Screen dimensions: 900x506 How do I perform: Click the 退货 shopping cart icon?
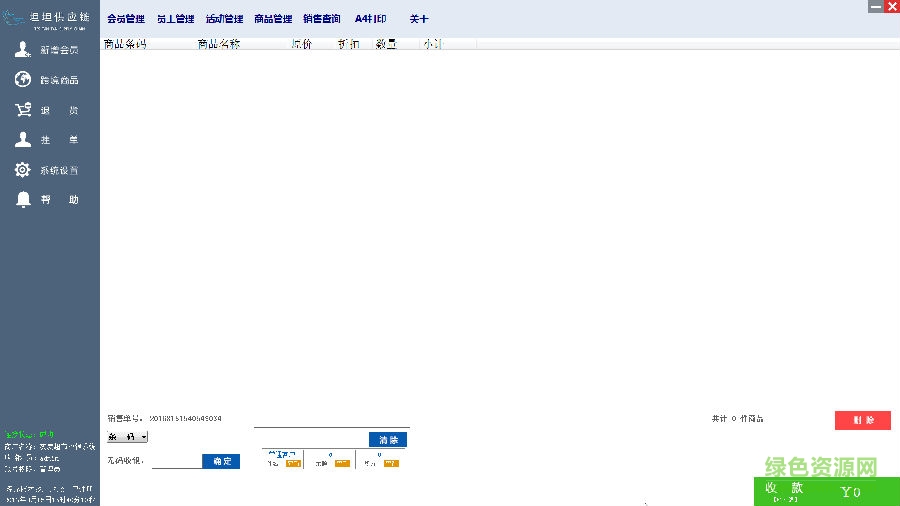coord(22,110)
